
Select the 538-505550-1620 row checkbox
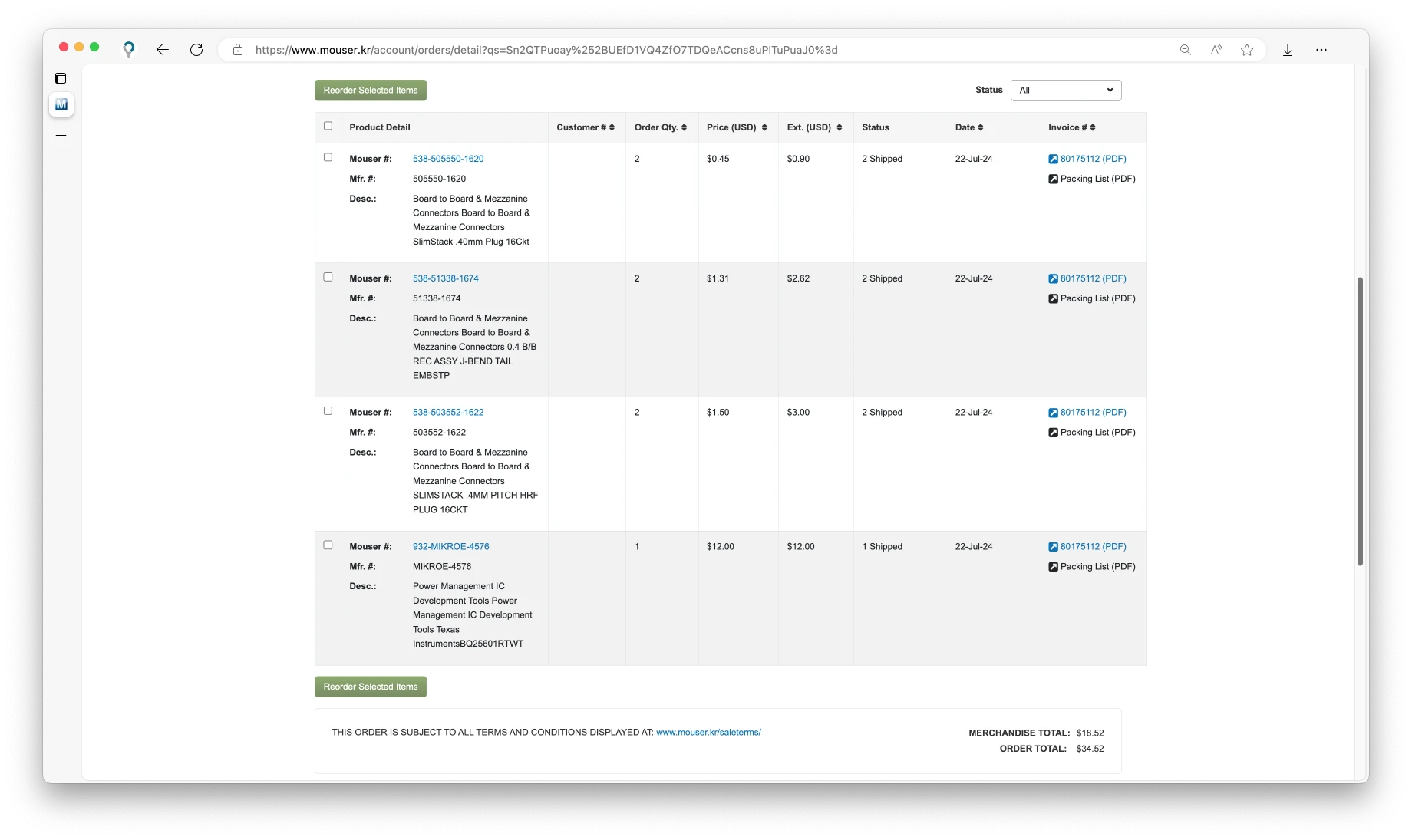[x=328, y=157]
